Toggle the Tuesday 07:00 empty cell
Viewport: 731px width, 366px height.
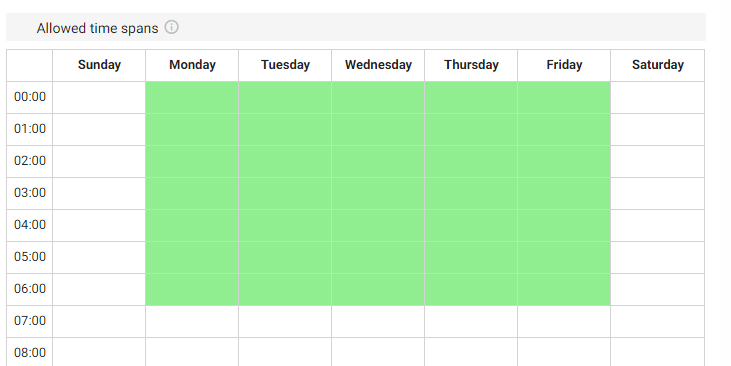point(285,322)
